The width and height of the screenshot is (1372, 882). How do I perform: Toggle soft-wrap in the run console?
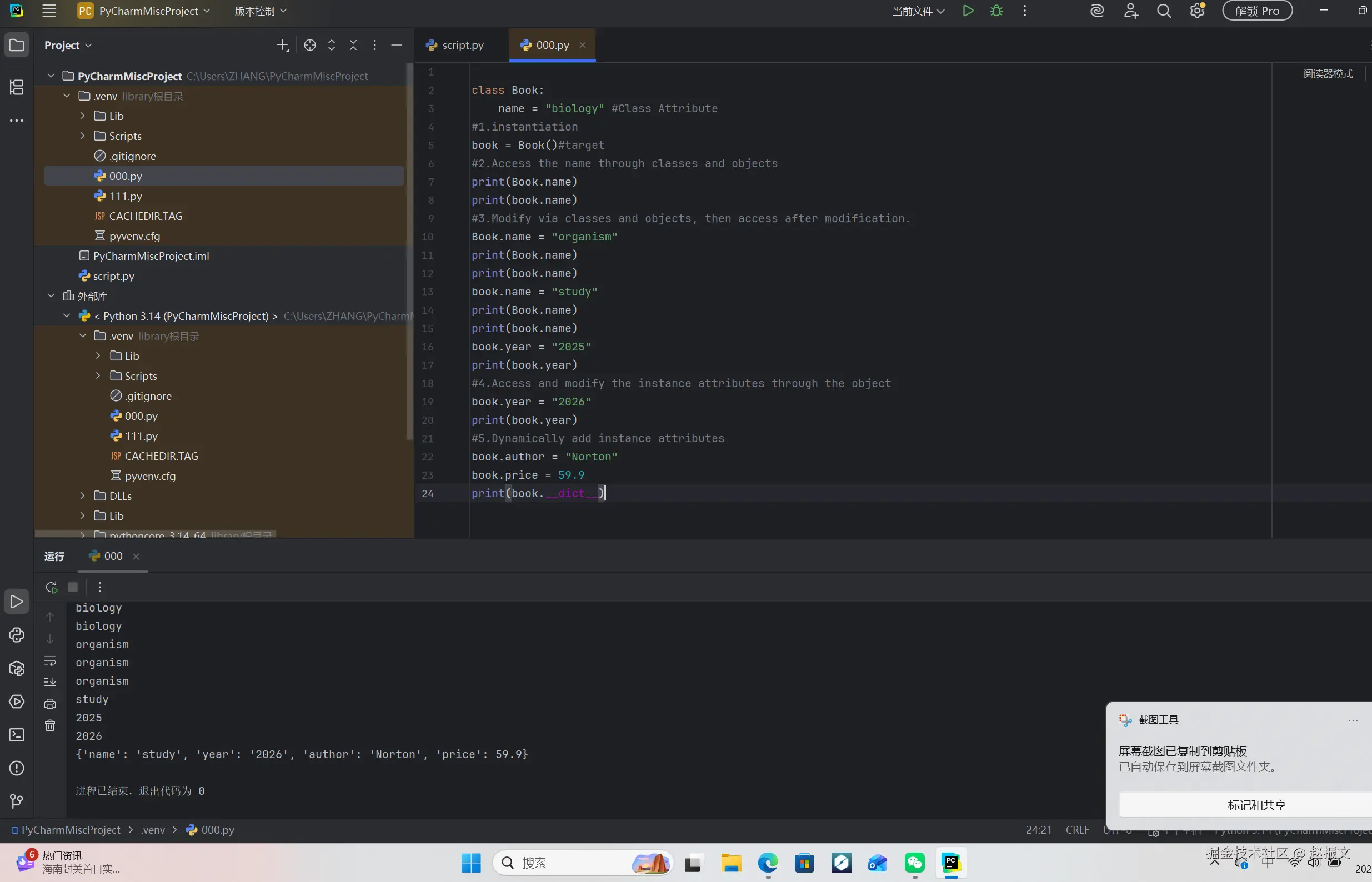(51, 661)
